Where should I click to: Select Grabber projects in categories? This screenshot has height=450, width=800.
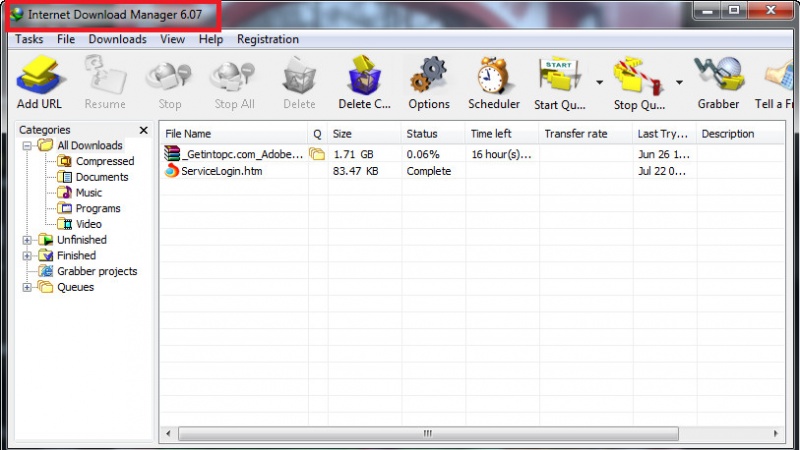(x=88, y=271)
